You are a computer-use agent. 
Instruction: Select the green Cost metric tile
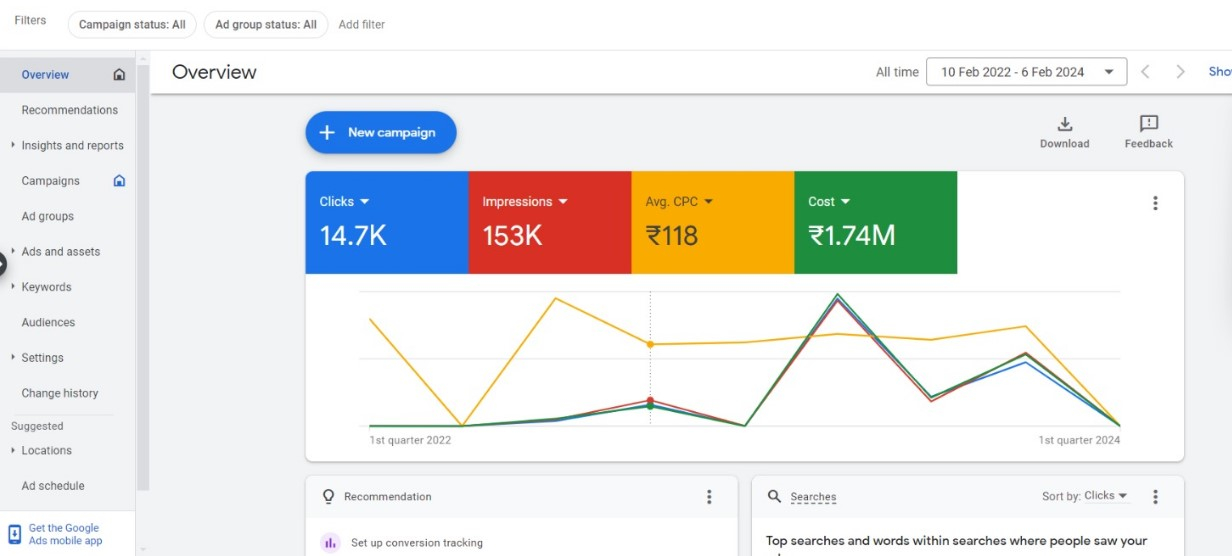(875, 222)
